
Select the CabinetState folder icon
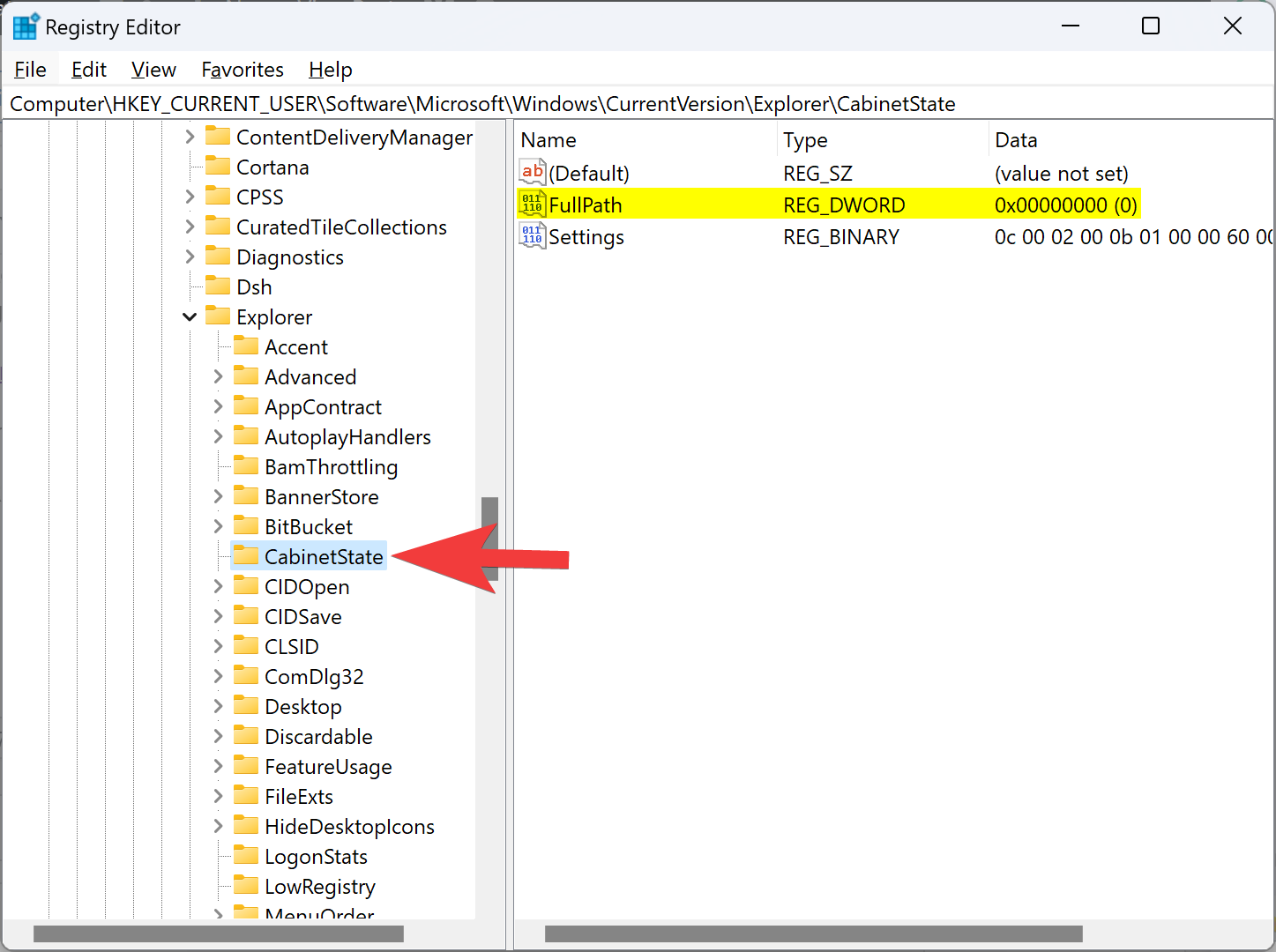tap(246, 556)
